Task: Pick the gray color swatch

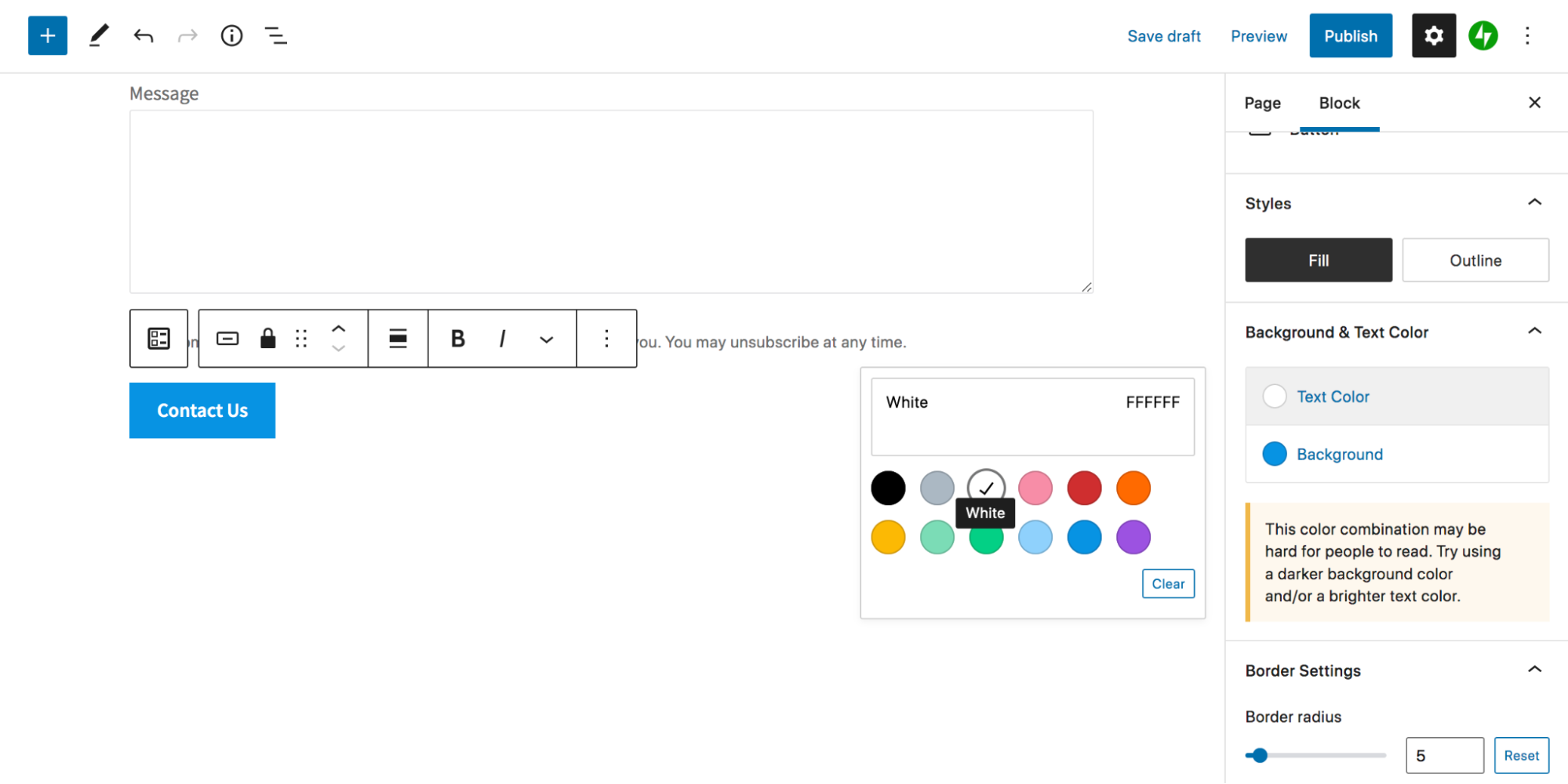Action: [x=937, y=488]
